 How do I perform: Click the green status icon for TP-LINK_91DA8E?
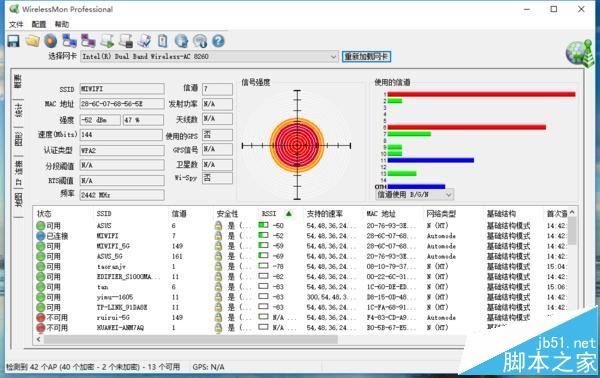(x=41, y=308)
